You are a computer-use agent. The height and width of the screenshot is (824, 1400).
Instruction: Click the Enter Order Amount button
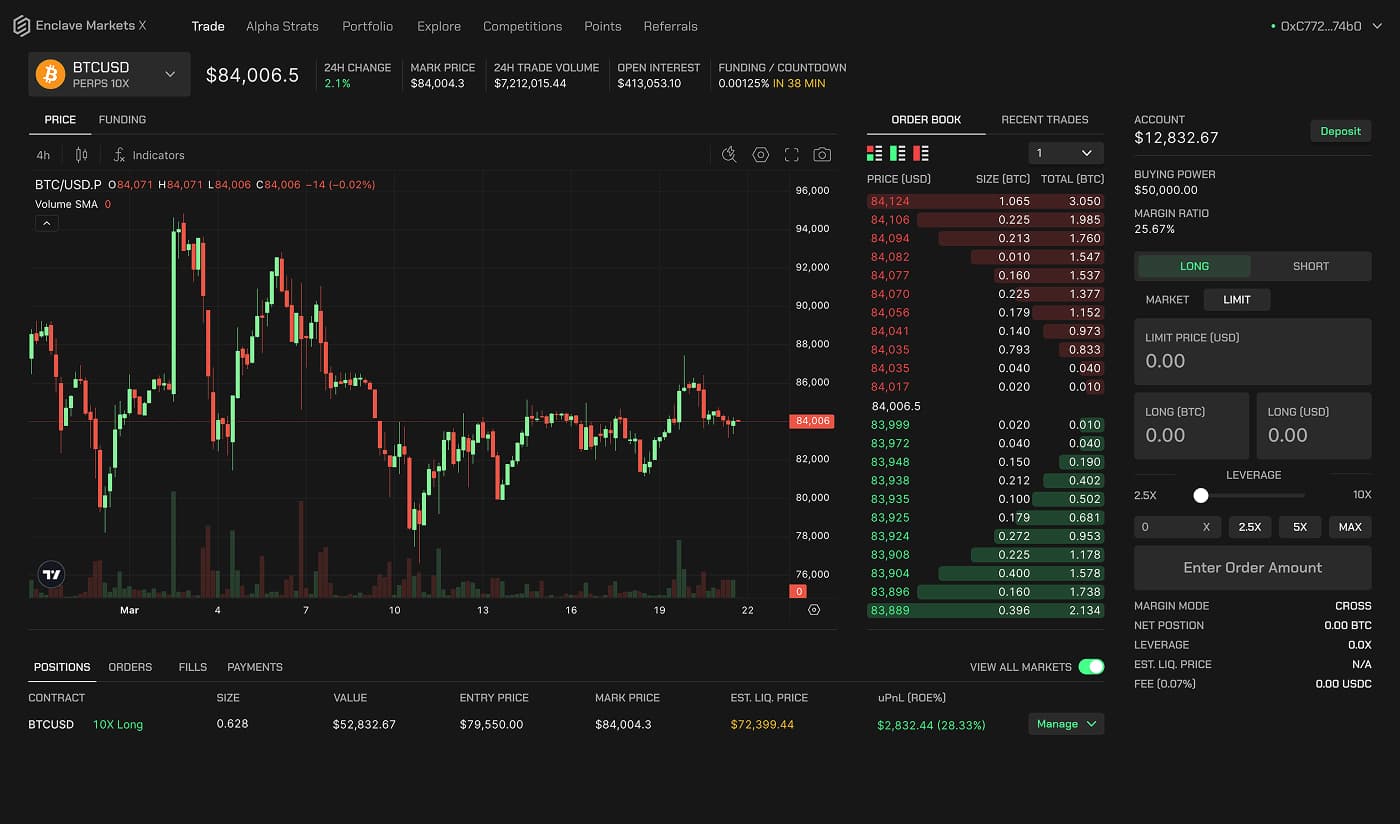pos(1252,567)
